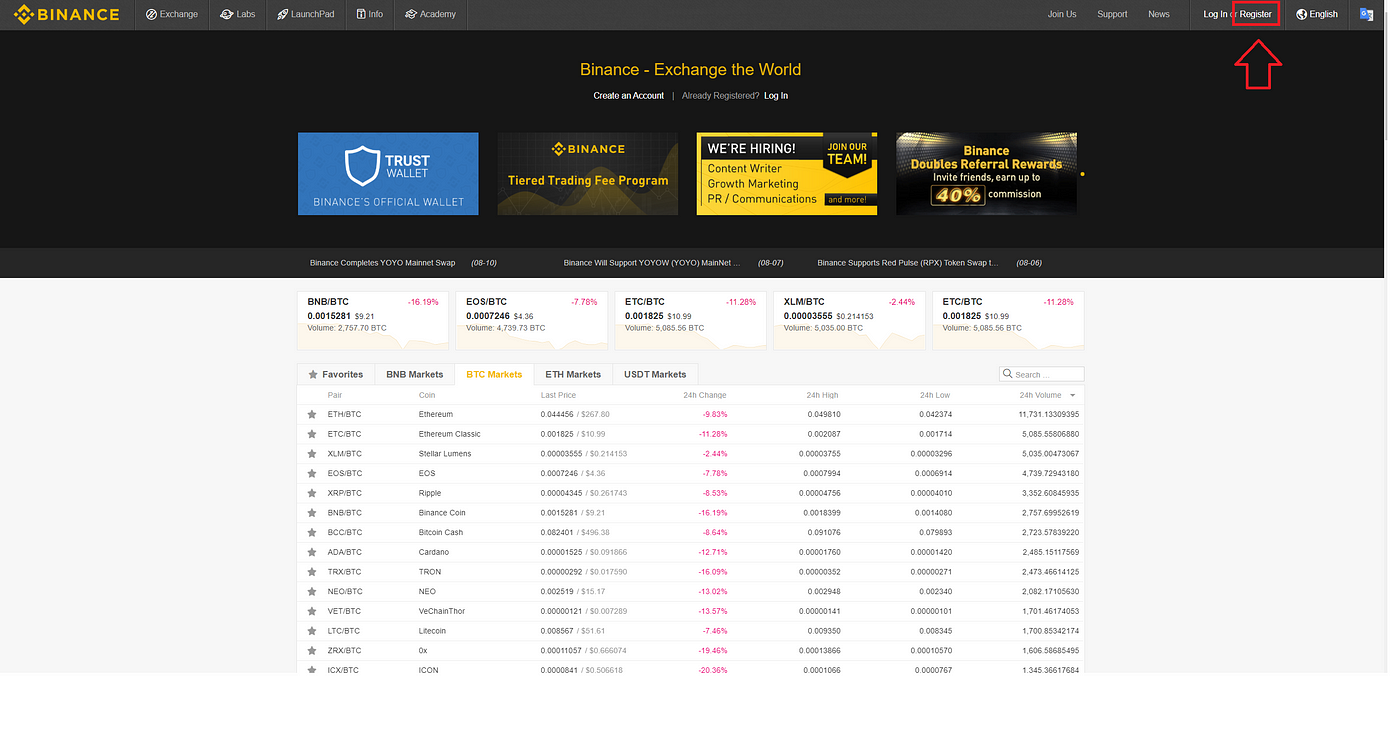Open the We're Hiring banner
This screenshot has width=1400, height=754.
click(x=787, y=174)
